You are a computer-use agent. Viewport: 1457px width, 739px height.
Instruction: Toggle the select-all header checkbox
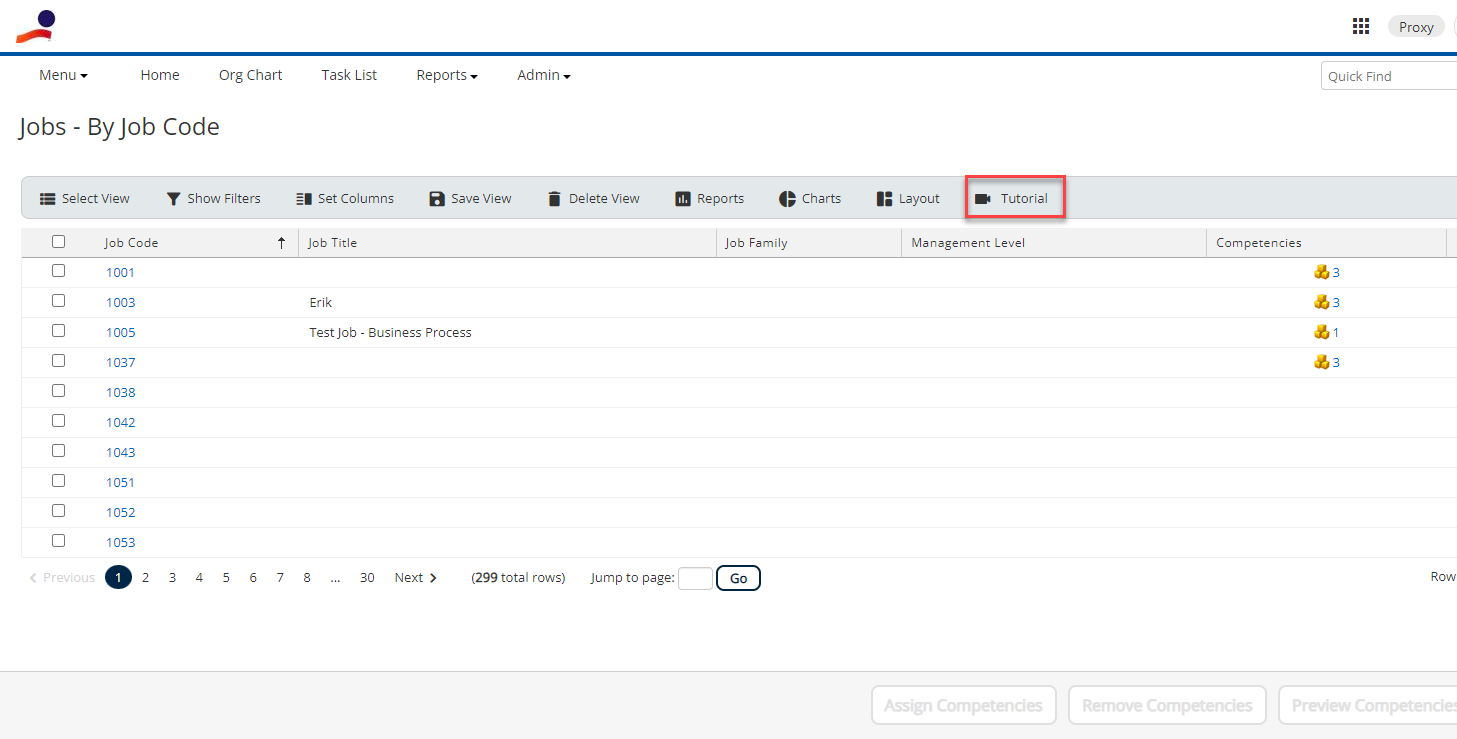[x=58, y=241]
